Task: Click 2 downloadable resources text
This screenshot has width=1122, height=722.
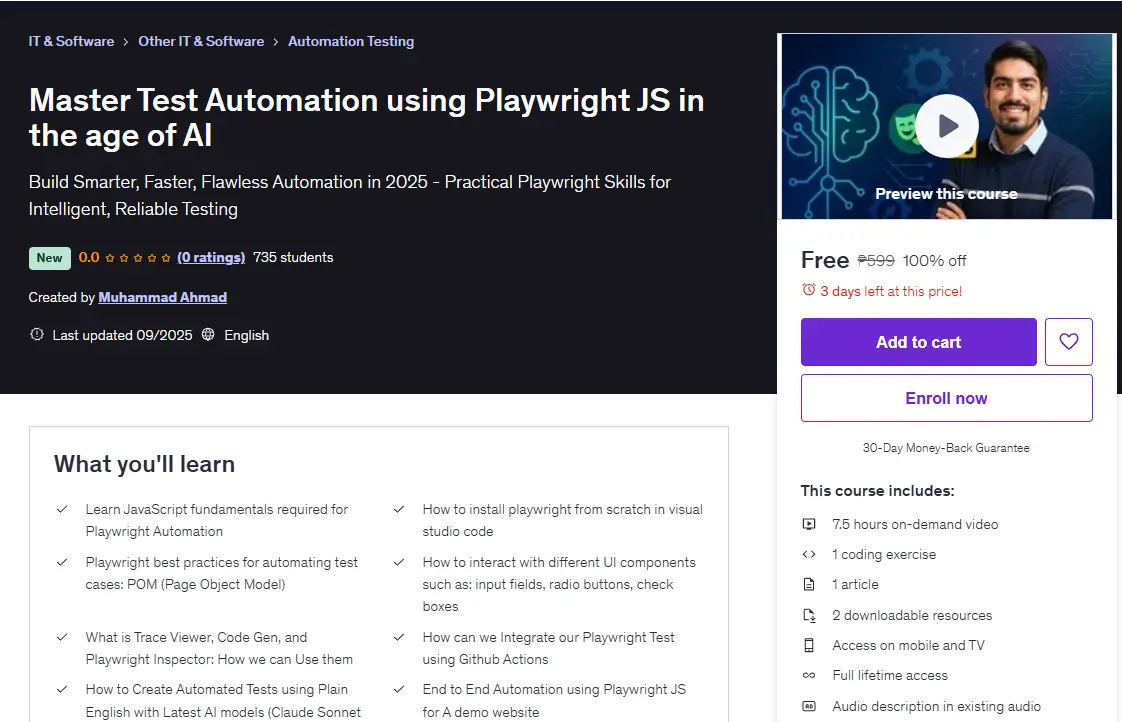Action: click(x=912, y=615)
